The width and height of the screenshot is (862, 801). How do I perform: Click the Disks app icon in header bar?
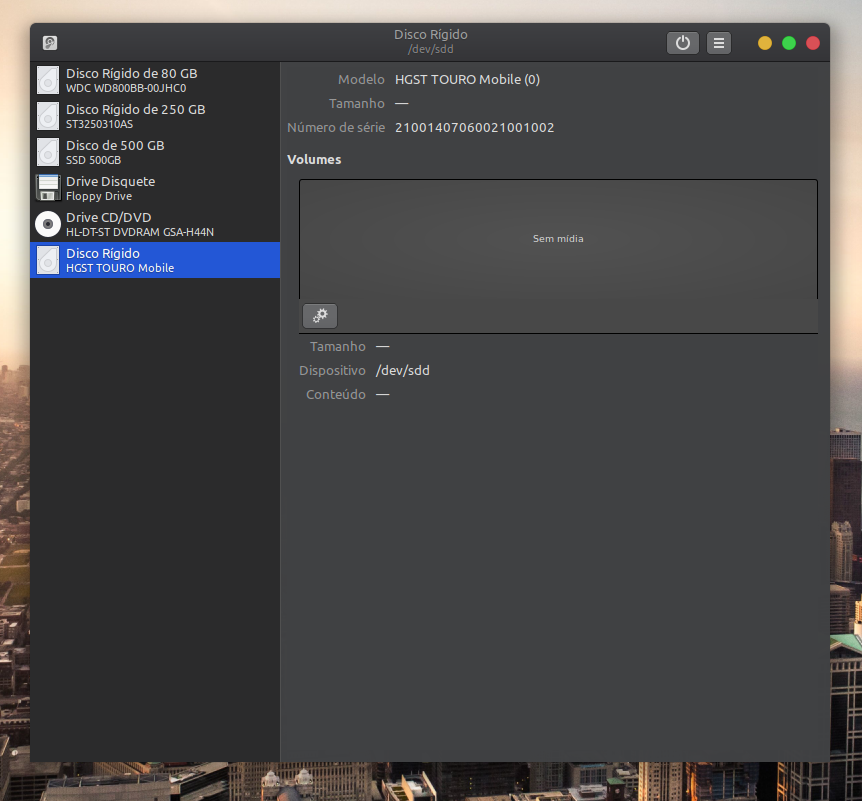coord(50,43)
